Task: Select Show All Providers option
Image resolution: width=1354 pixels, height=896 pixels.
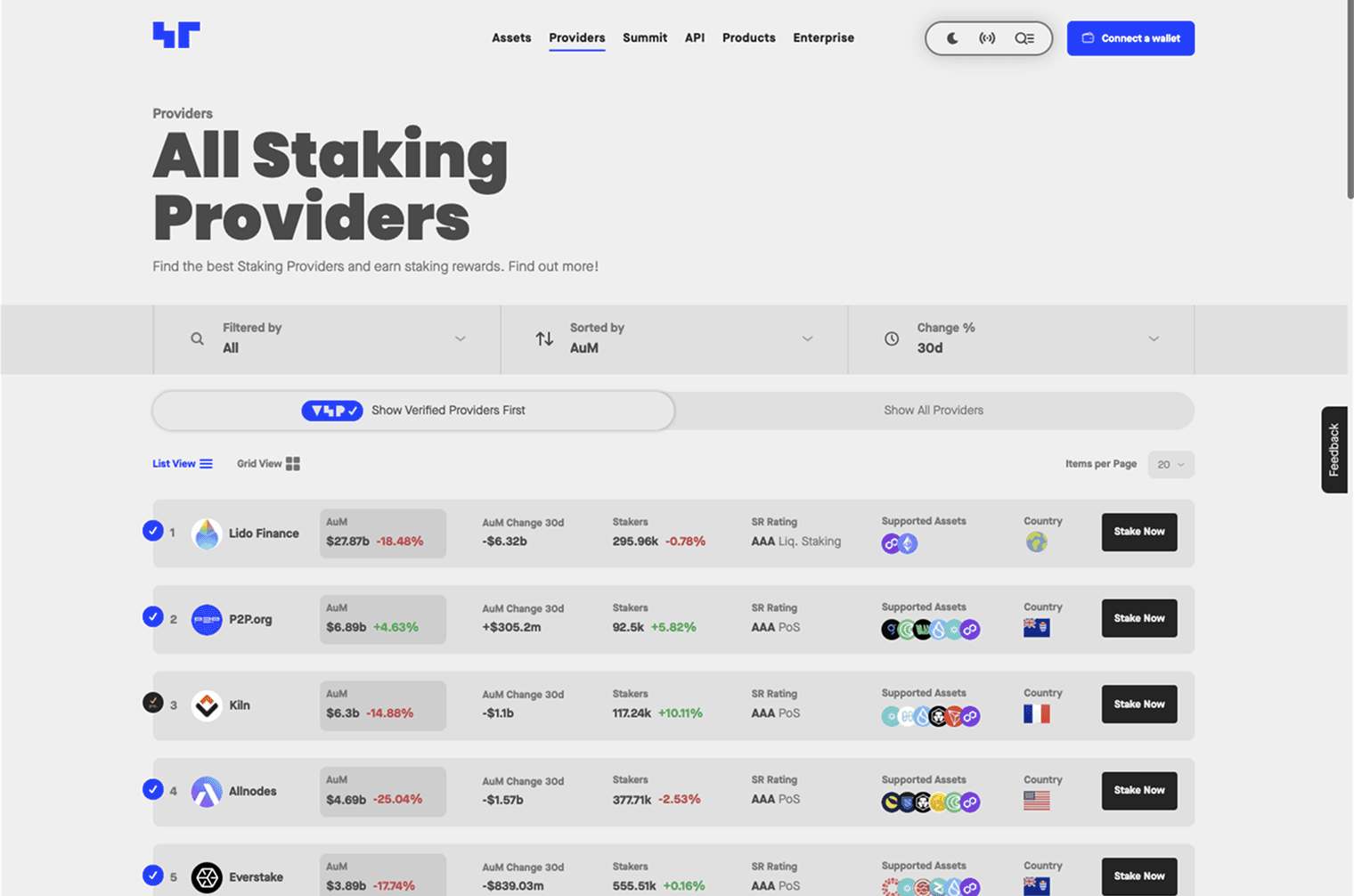Action: point(934,411)
